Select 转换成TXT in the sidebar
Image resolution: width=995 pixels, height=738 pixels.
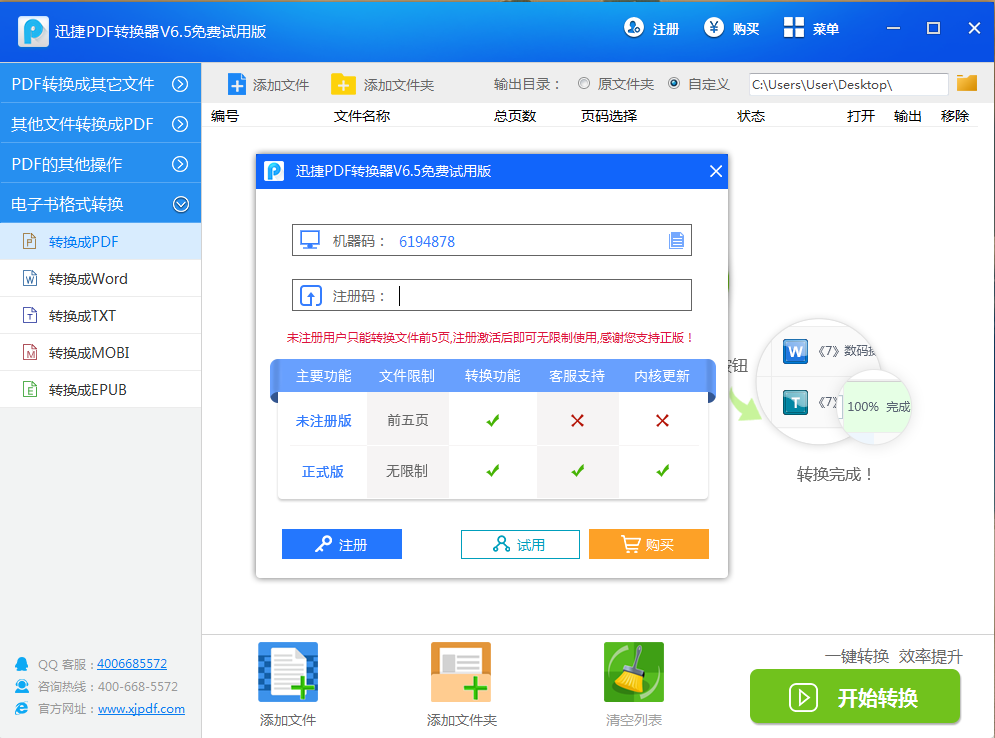point(100,315)
